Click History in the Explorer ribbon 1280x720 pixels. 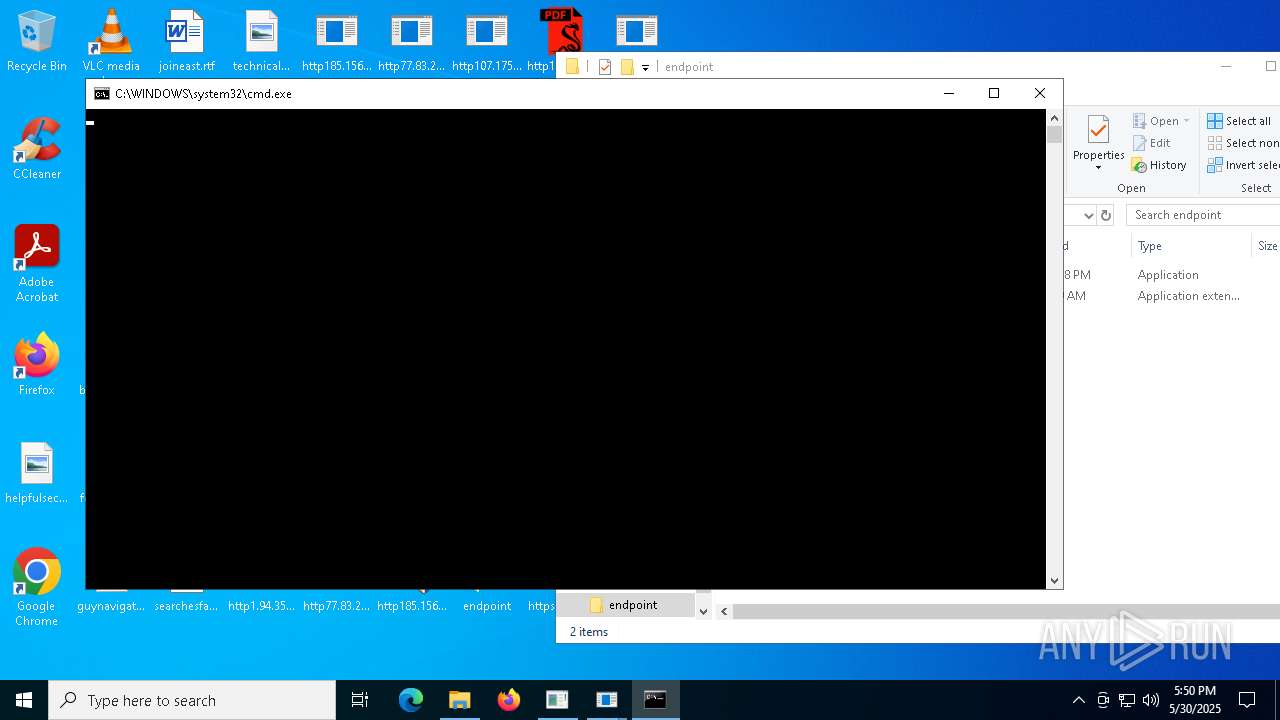(x=1159, y=165)
